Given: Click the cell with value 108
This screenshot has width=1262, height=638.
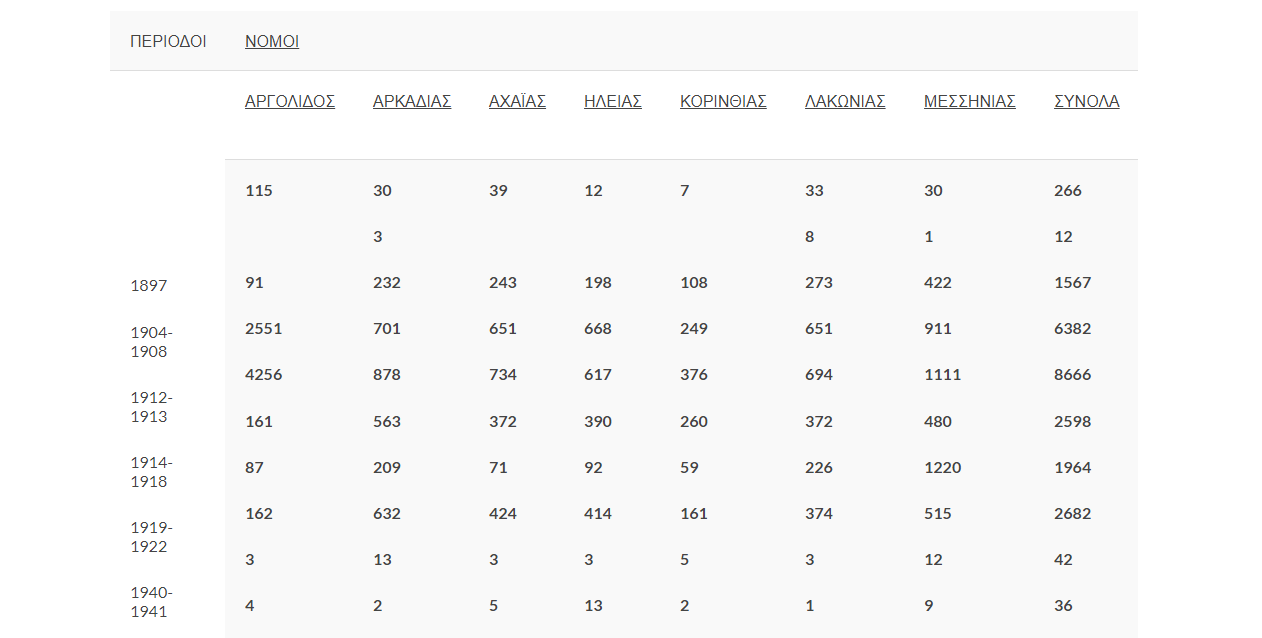Looking at the screenshot, I should tap(694, 283).
